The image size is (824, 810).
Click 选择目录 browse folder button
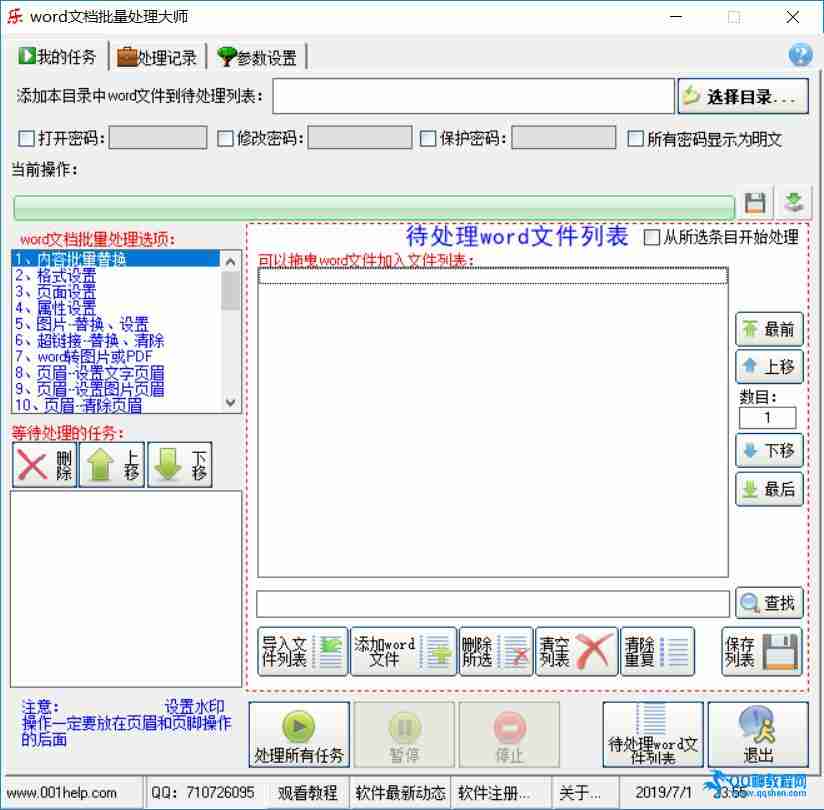pyautogui.click(x=743, y=96)
